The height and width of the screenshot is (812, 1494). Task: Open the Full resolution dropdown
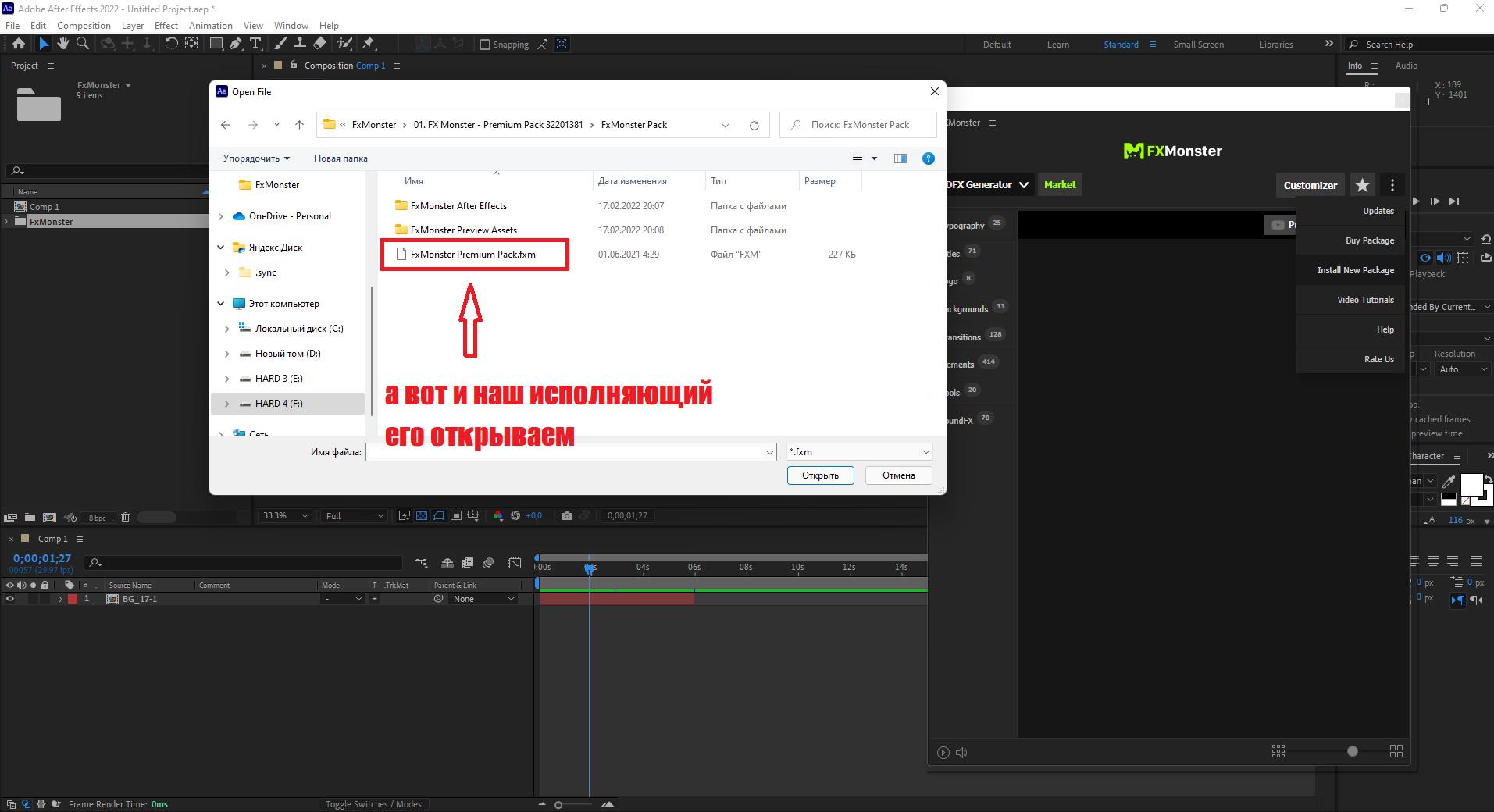tap(355, 515)
